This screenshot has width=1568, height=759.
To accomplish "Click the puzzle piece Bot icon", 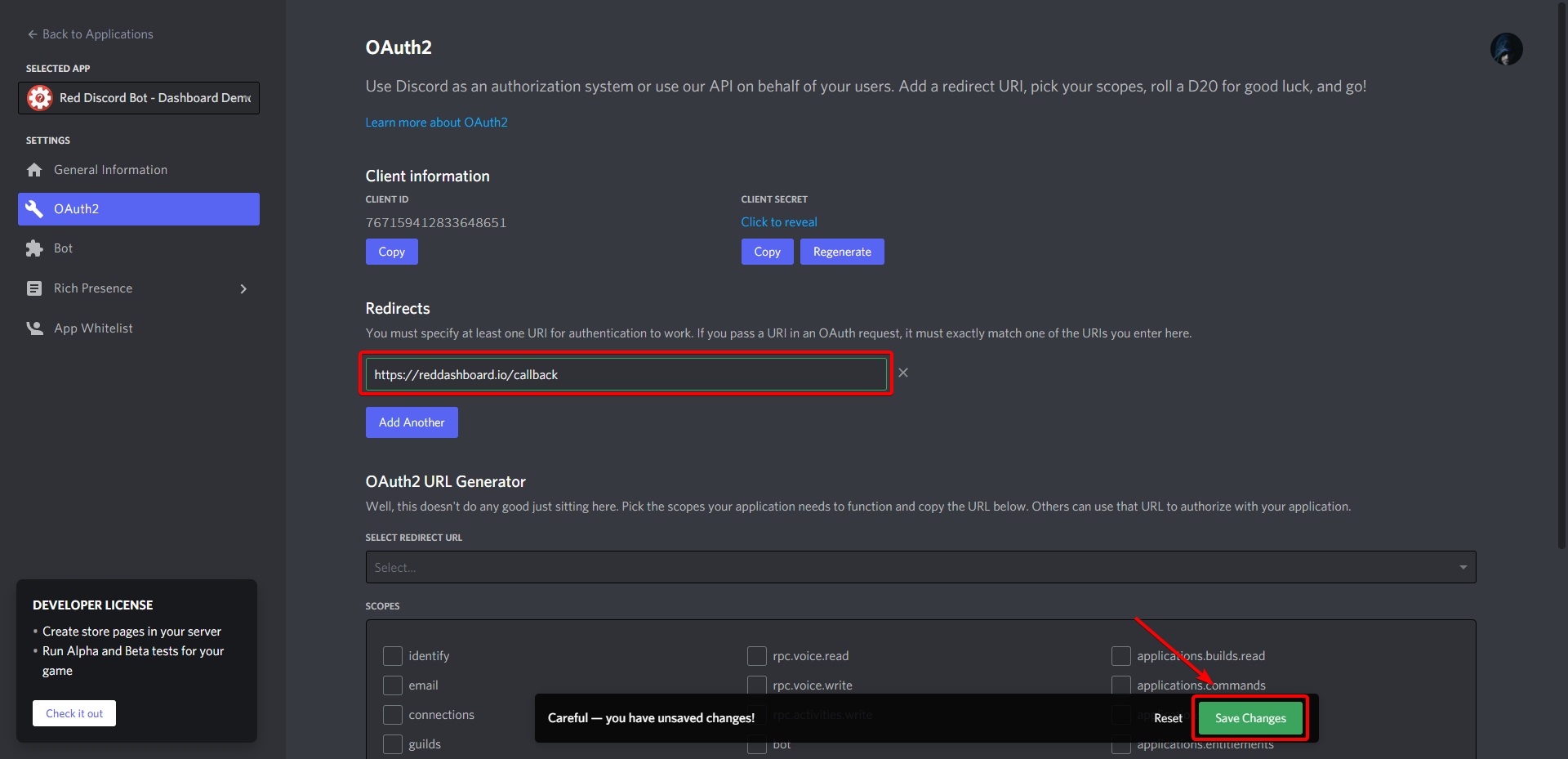I will 34,248.
